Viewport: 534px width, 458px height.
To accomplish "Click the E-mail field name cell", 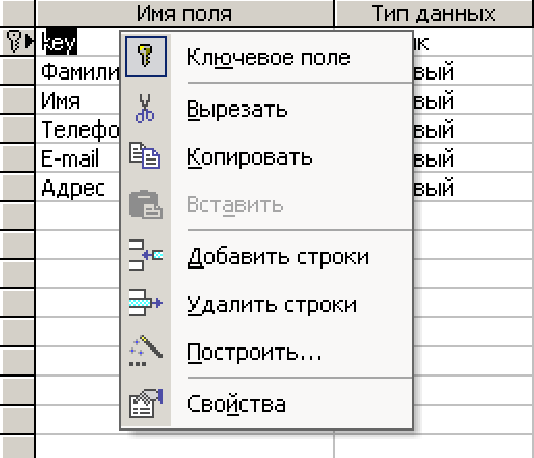I will (x=78, y=158).
